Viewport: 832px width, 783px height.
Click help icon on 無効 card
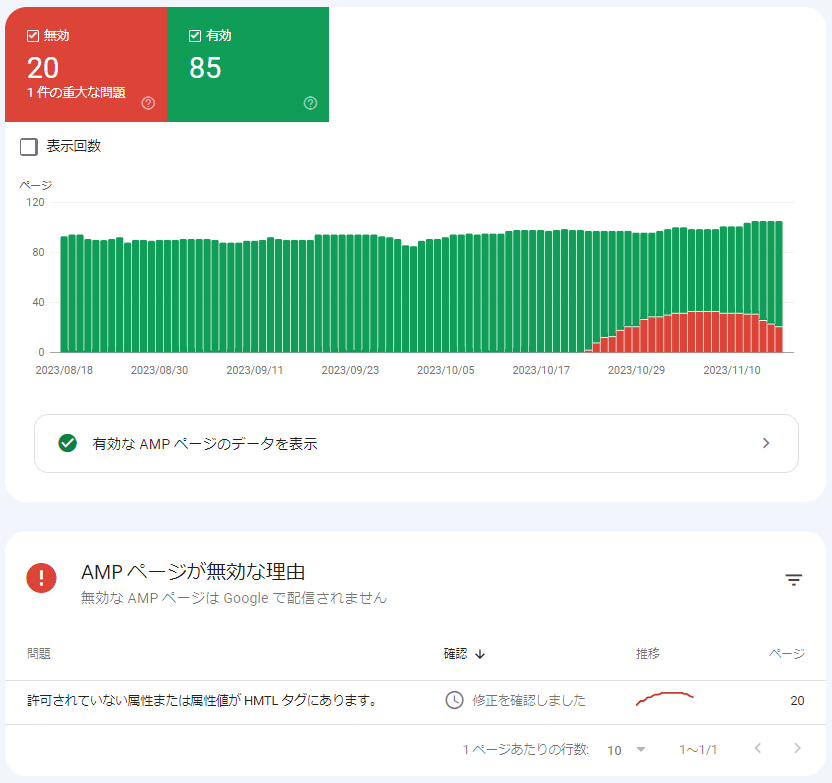148,103
